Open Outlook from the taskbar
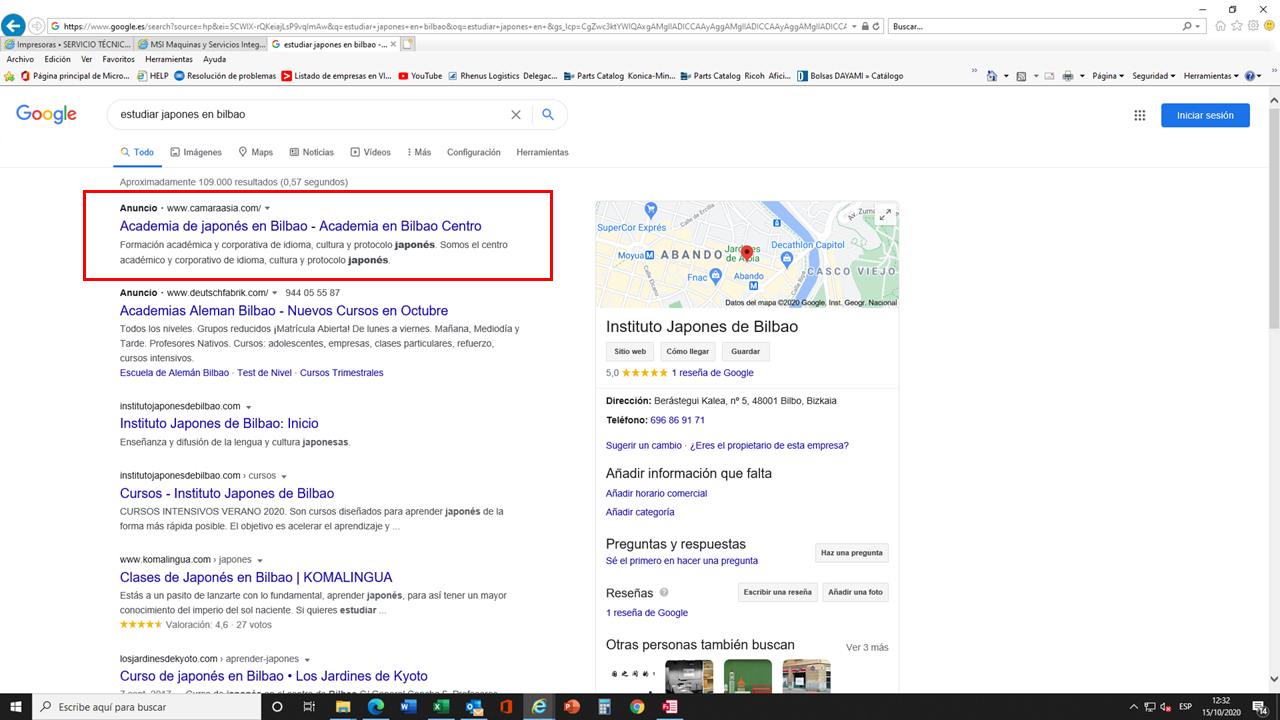Screen dimensions: 1280x720 tap(474, 707)
